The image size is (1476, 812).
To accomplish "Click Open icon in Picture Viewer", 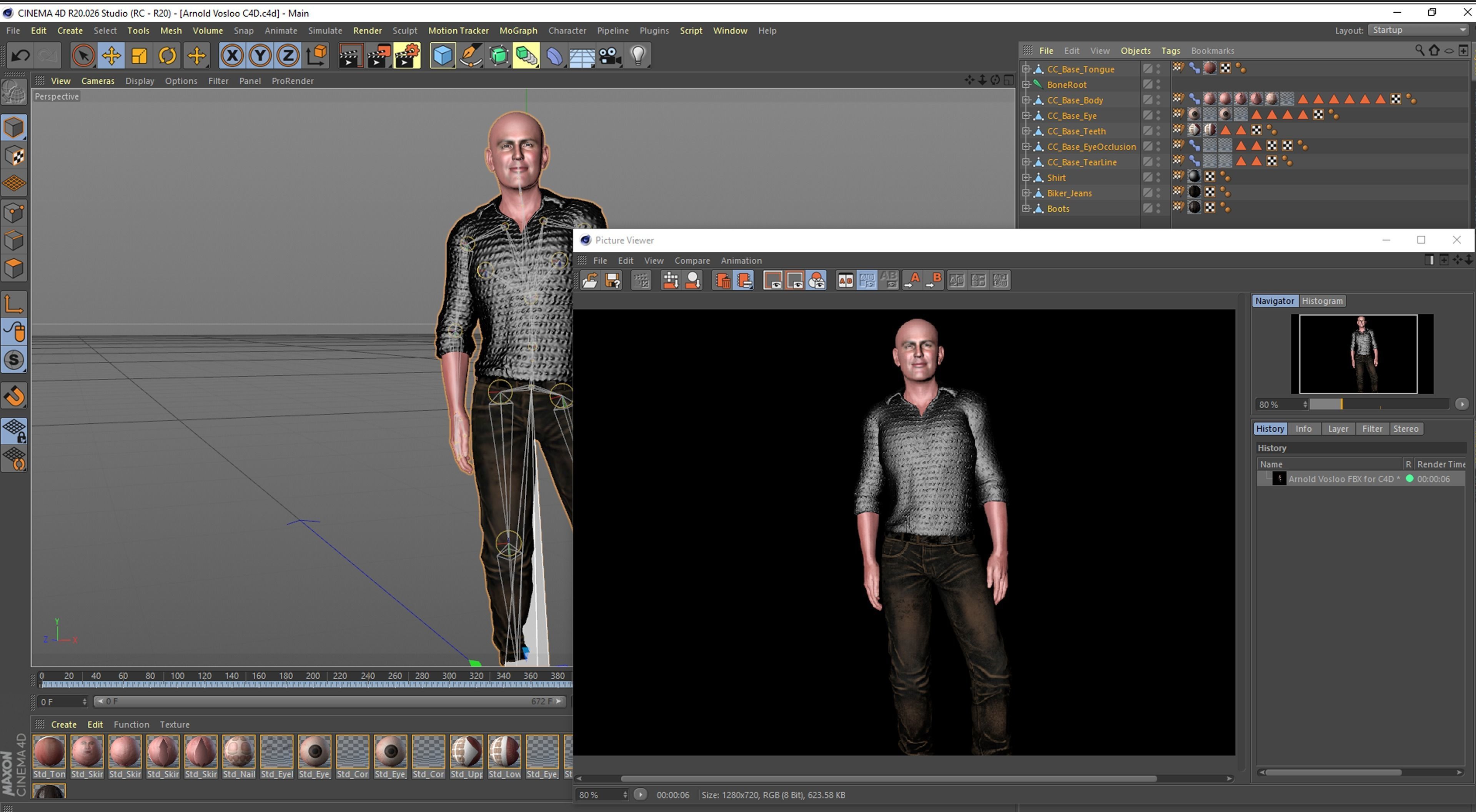I will [x=590, y=280].
